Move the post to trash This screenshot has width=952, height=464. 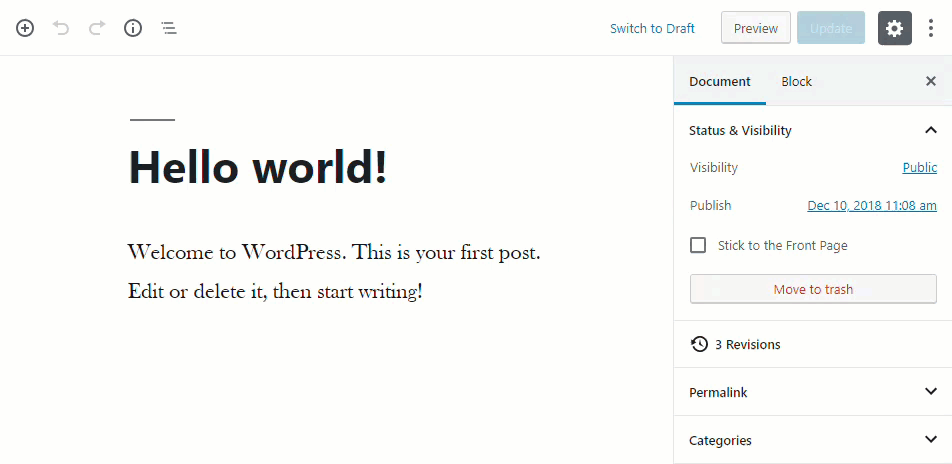coord(813,289)
